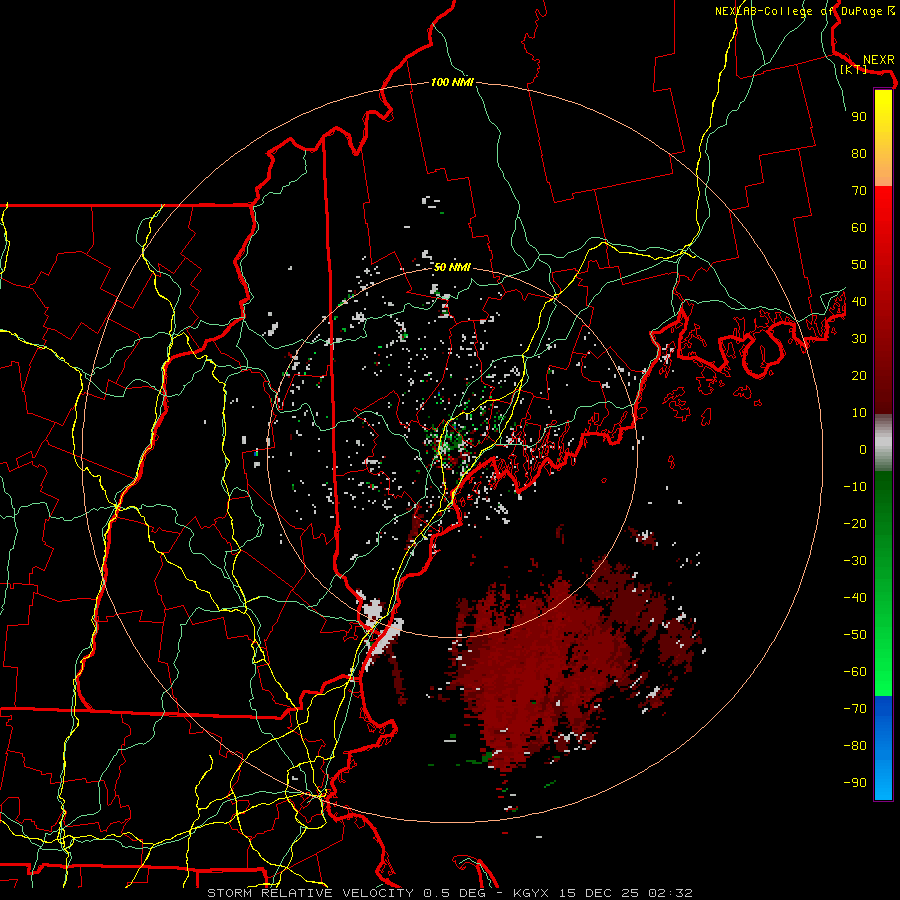Click the -60 value on velocity scale

pos(855,672)
